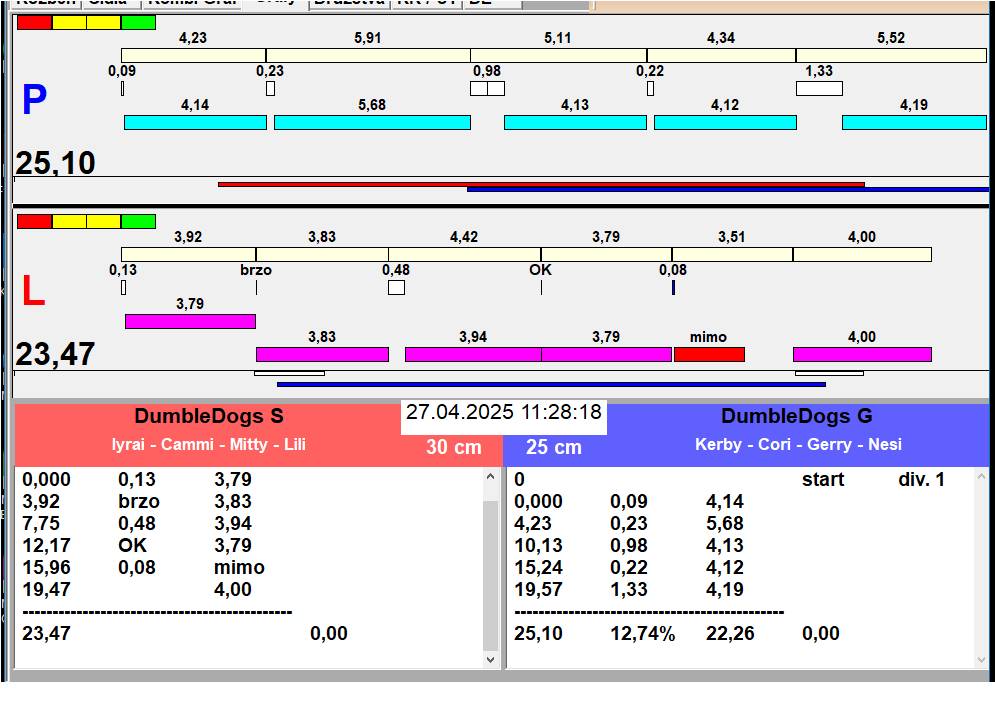Select the magenta 3,94 run bar
This screenshot has height=716, width=995.
click(473, 354)
